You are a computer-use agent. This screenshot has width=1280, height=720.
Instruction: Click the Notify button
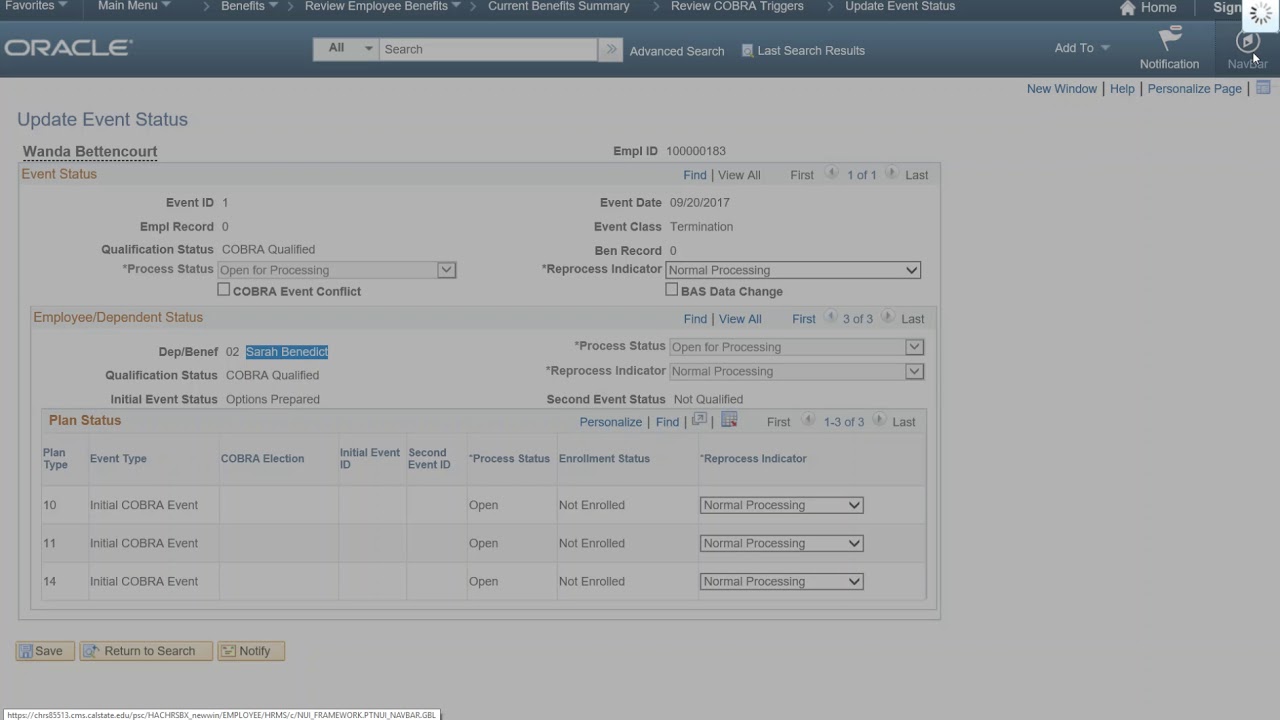click(x=251, y=651)
